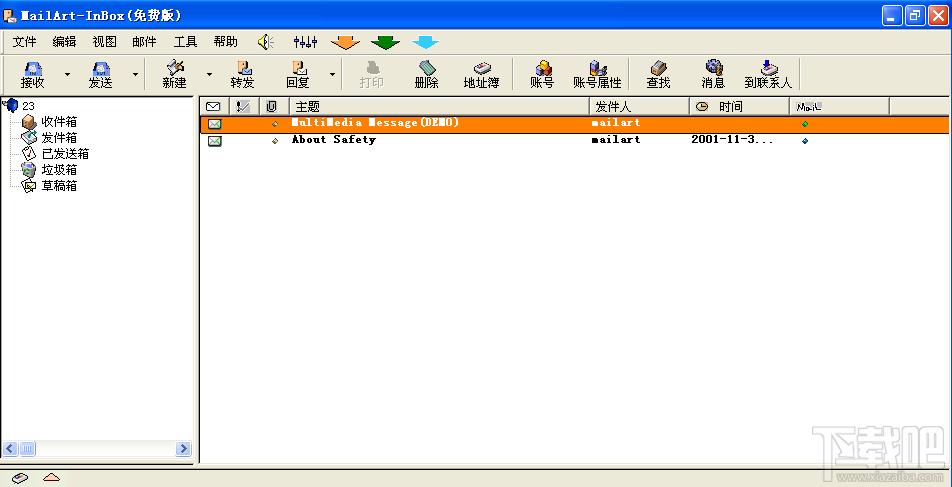Click the 回复 (Reply) toolbar icon
This screenshot has height=487, width=952.
(x=298, y=75)
